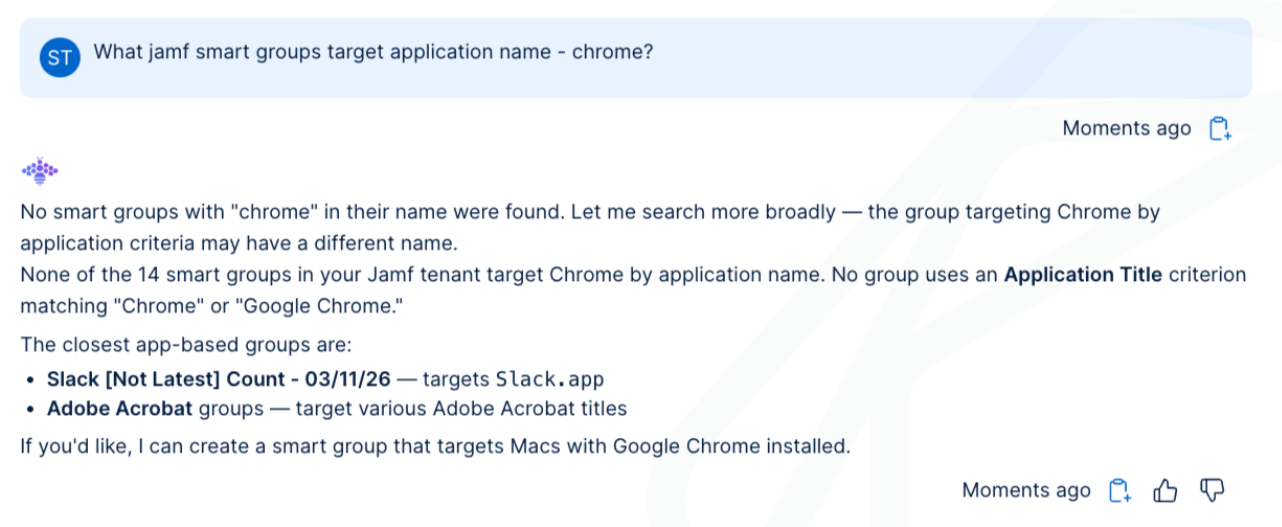The image size is (1282, 527).
Task: Click "The closest app-based groups are:" line
Action: (x=186, y=346)
